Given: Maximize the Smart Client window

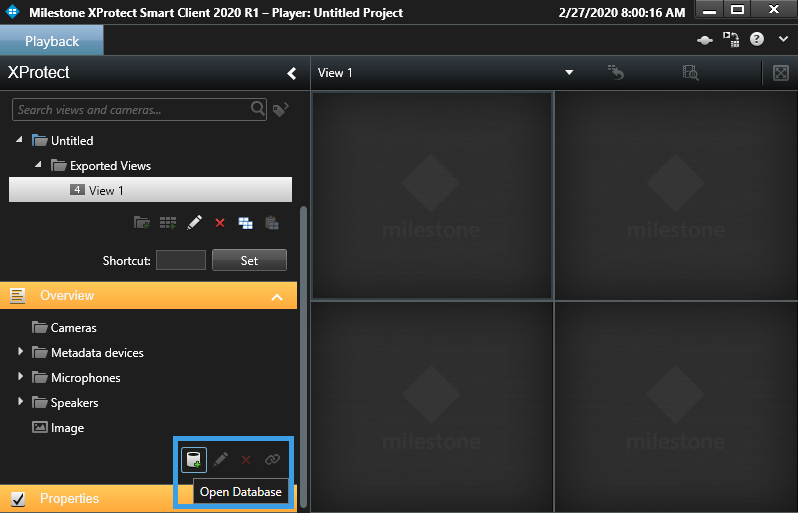Looking at the screenshot, I should click(x=737, y=10).
